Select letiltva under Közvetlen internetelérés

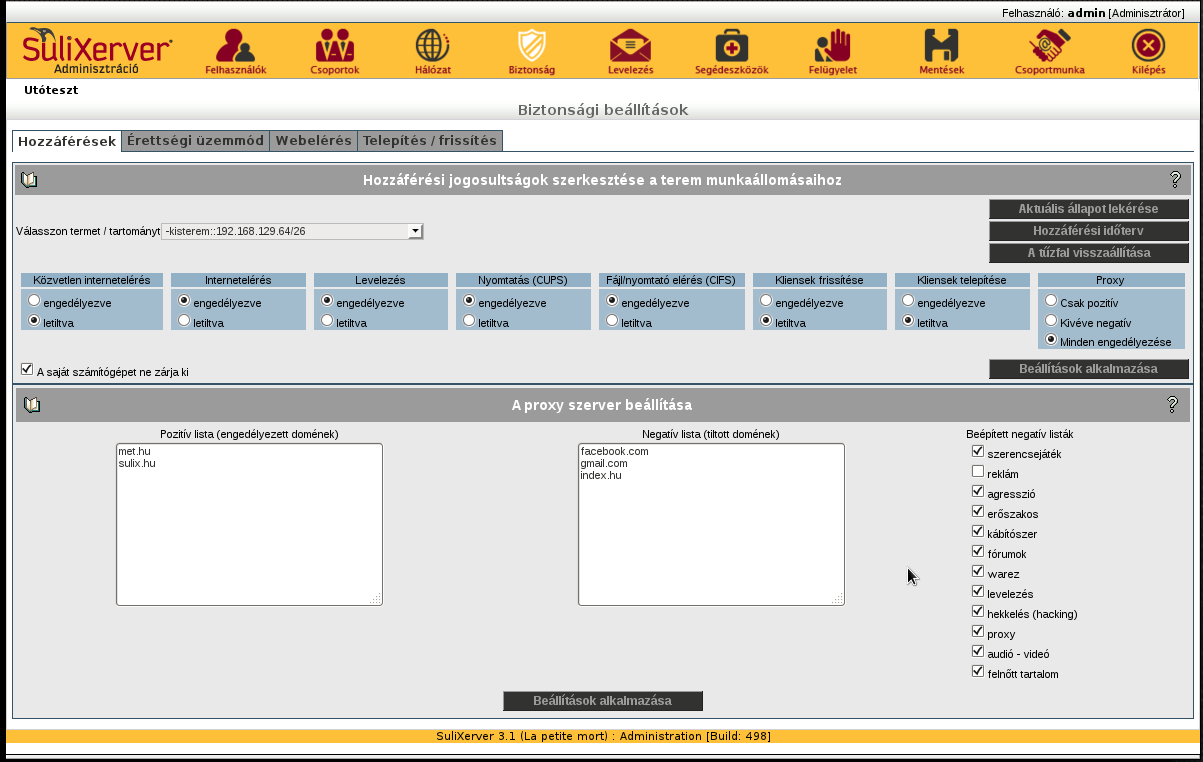click(35, 321)
